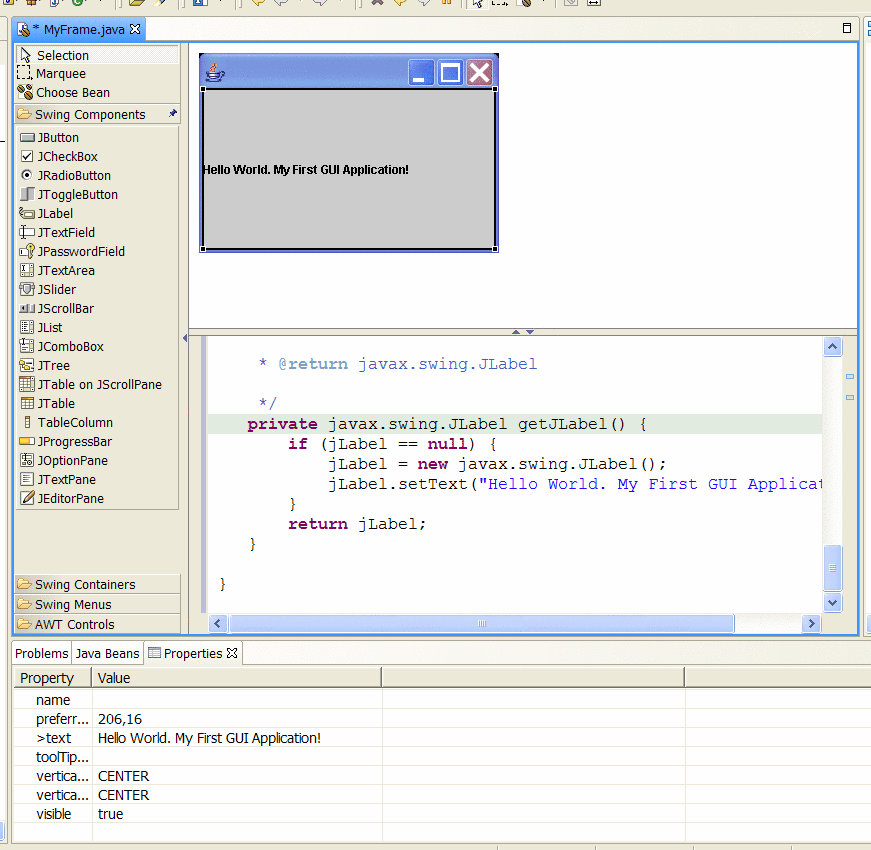Select the JTree palette component
The width and height of the screenshot is (871, 850).
coord(53,366)
